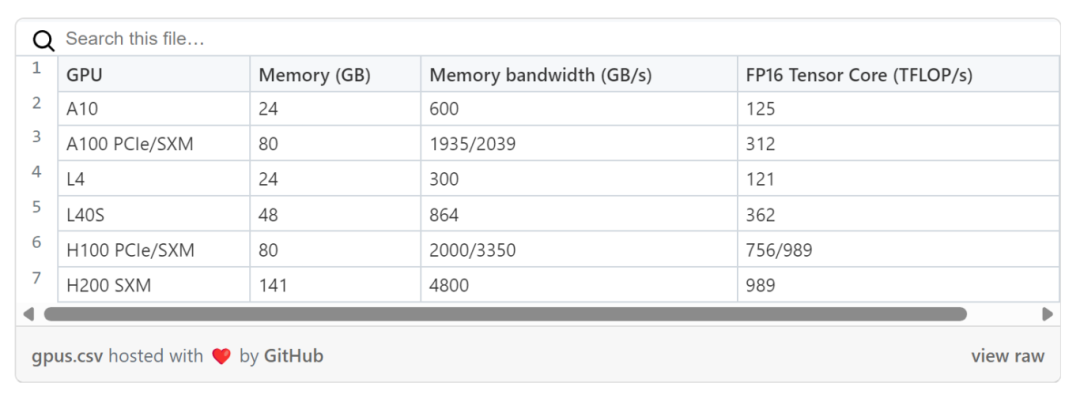Select the Memory bandwidth (GB/s) header
This screenshot has height=398, width=1080.
[x=579, y=74]
